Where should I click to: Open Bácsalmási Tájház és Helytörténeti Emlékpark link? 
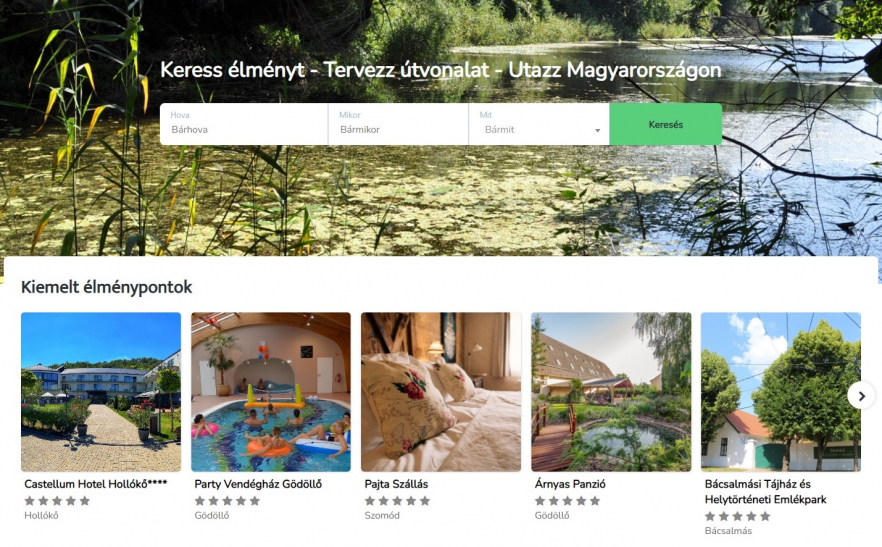766,492
